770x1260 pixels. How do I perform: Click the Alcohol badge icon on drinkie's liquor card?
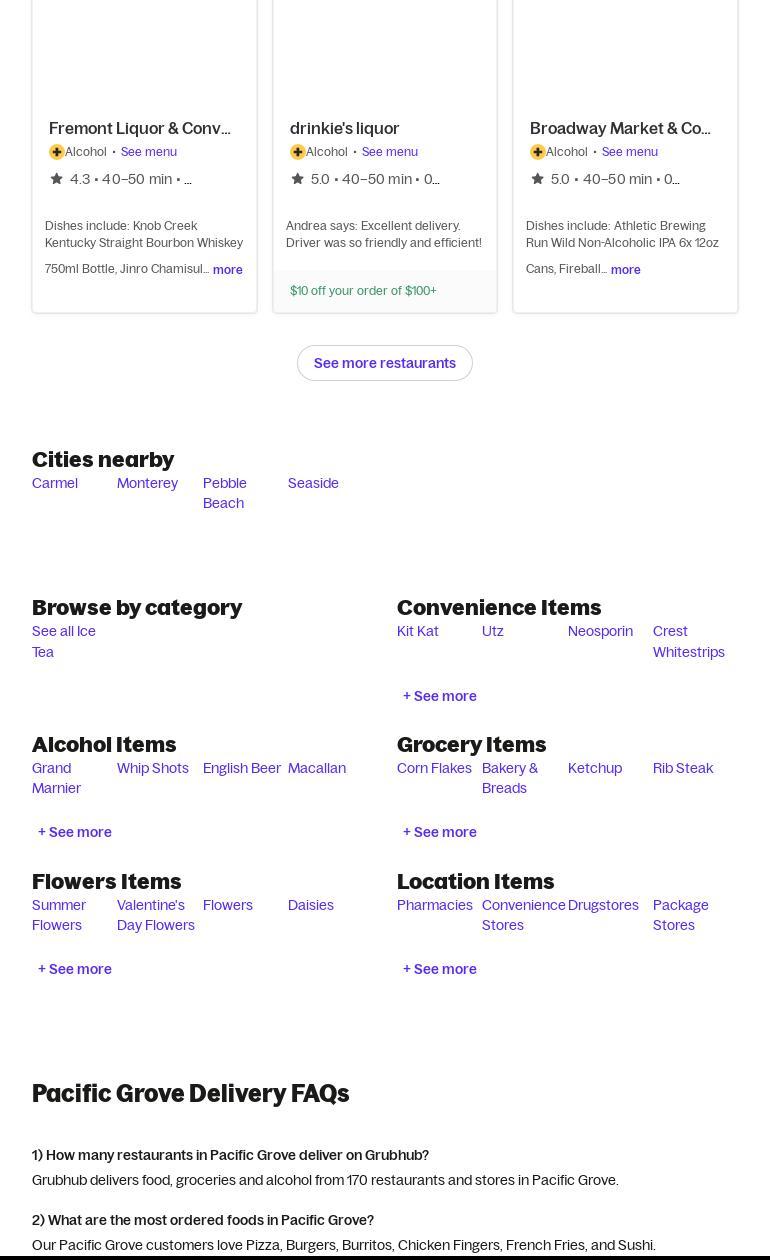pos(298,151)
